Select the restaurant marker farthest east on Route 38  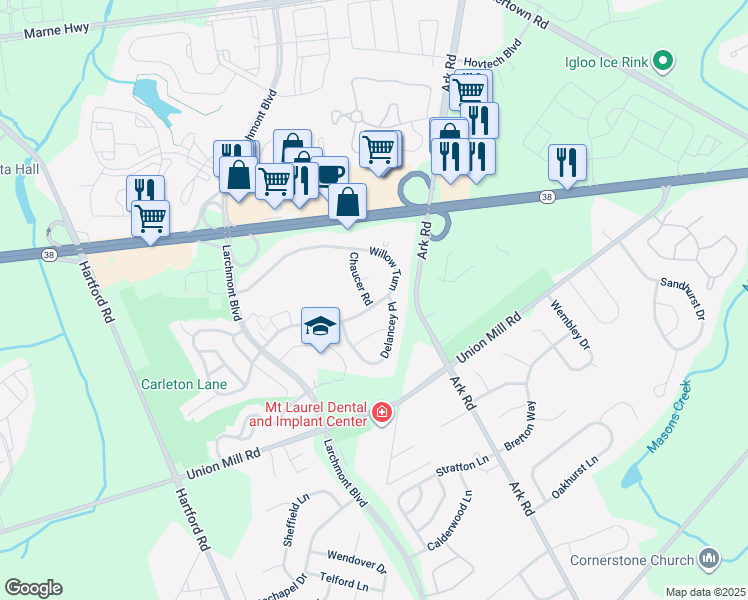pos(567,164)
